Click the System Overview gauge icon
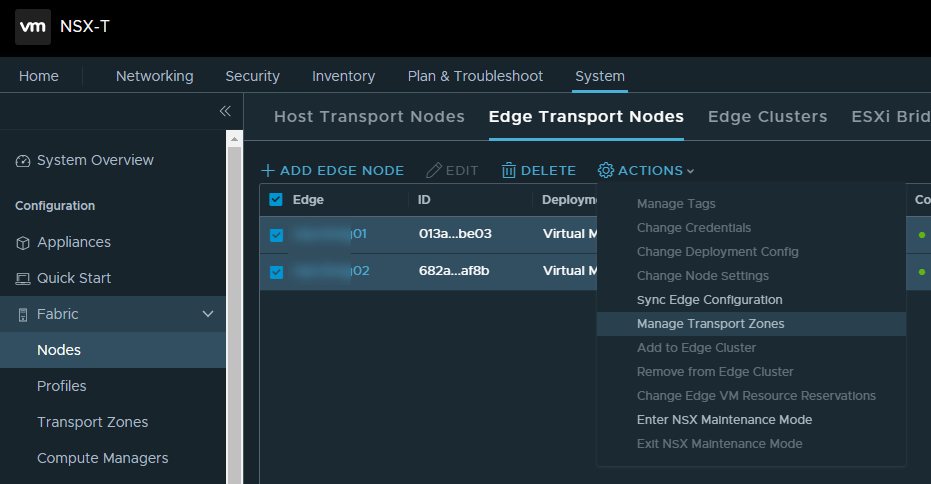 23,161
